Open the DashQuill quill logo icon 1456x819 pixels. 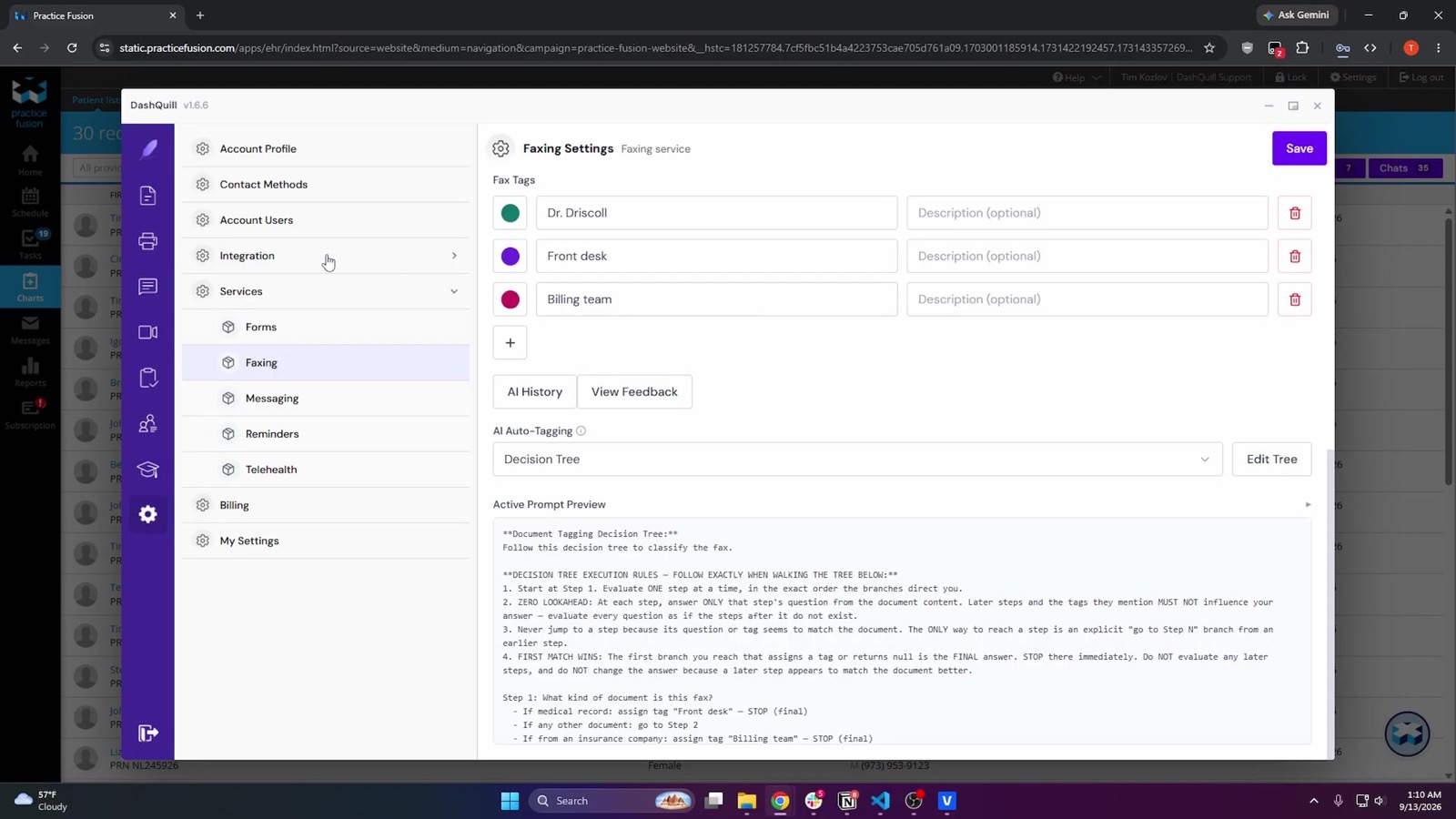148,148
